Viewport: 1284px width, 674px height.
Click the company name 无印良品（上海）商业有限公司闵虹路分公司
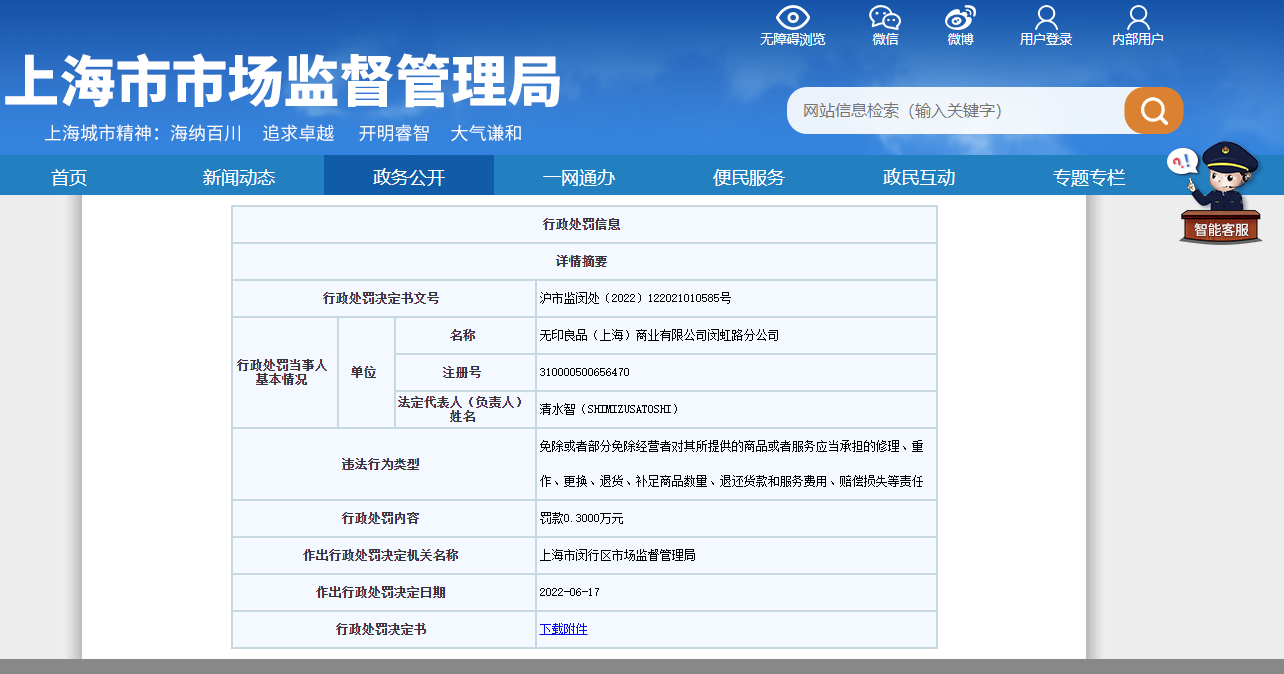[x=659, y=335]
